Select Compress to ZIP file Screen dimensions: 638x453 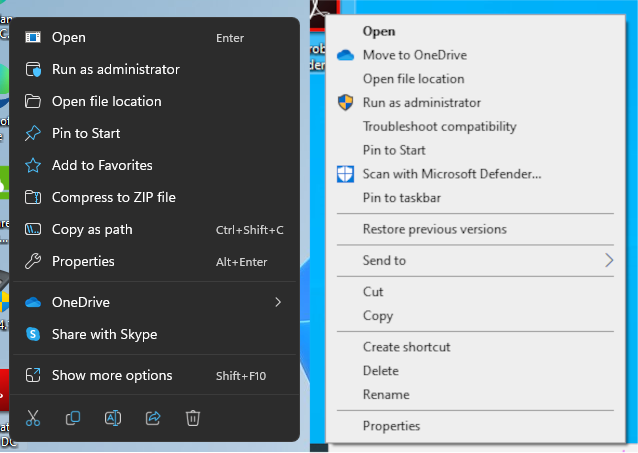pos(113,197)
